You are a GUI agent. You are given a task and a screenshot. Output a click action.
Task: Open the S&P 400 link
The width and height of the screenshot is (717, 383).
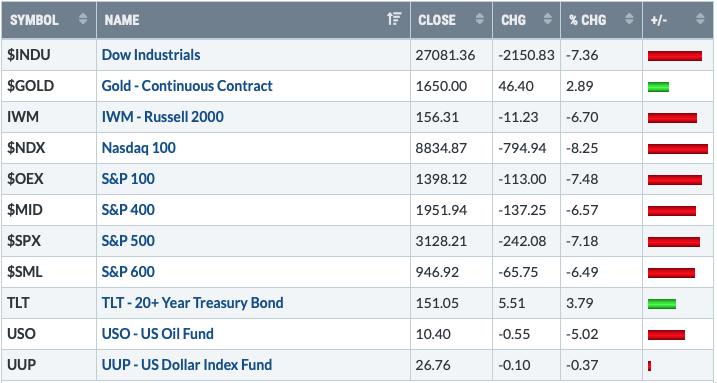coord(128,210)
